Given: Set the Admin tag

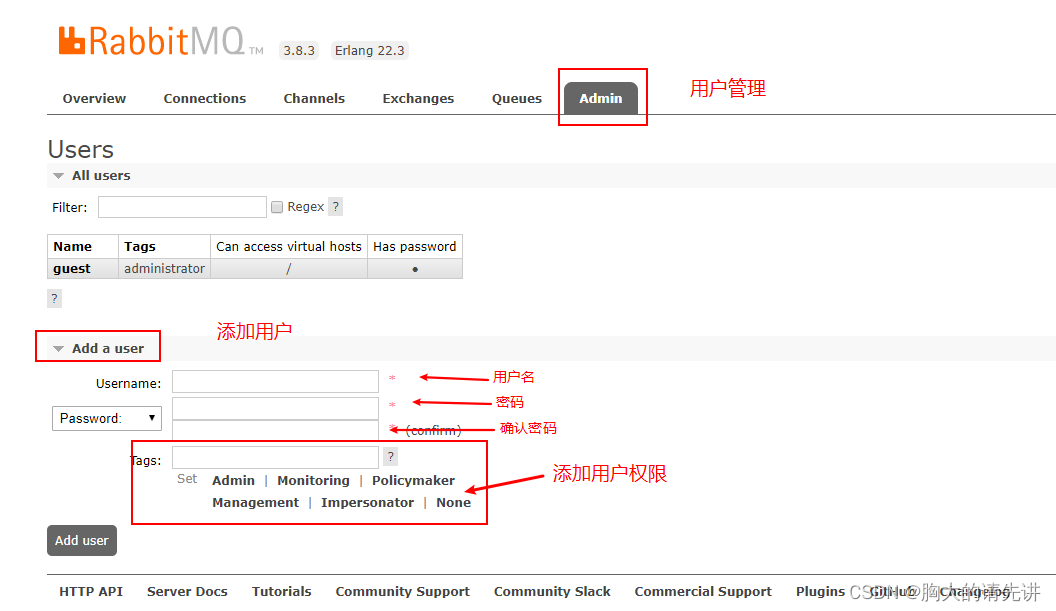Looking at the screenshot, I should tap(233, 480).
